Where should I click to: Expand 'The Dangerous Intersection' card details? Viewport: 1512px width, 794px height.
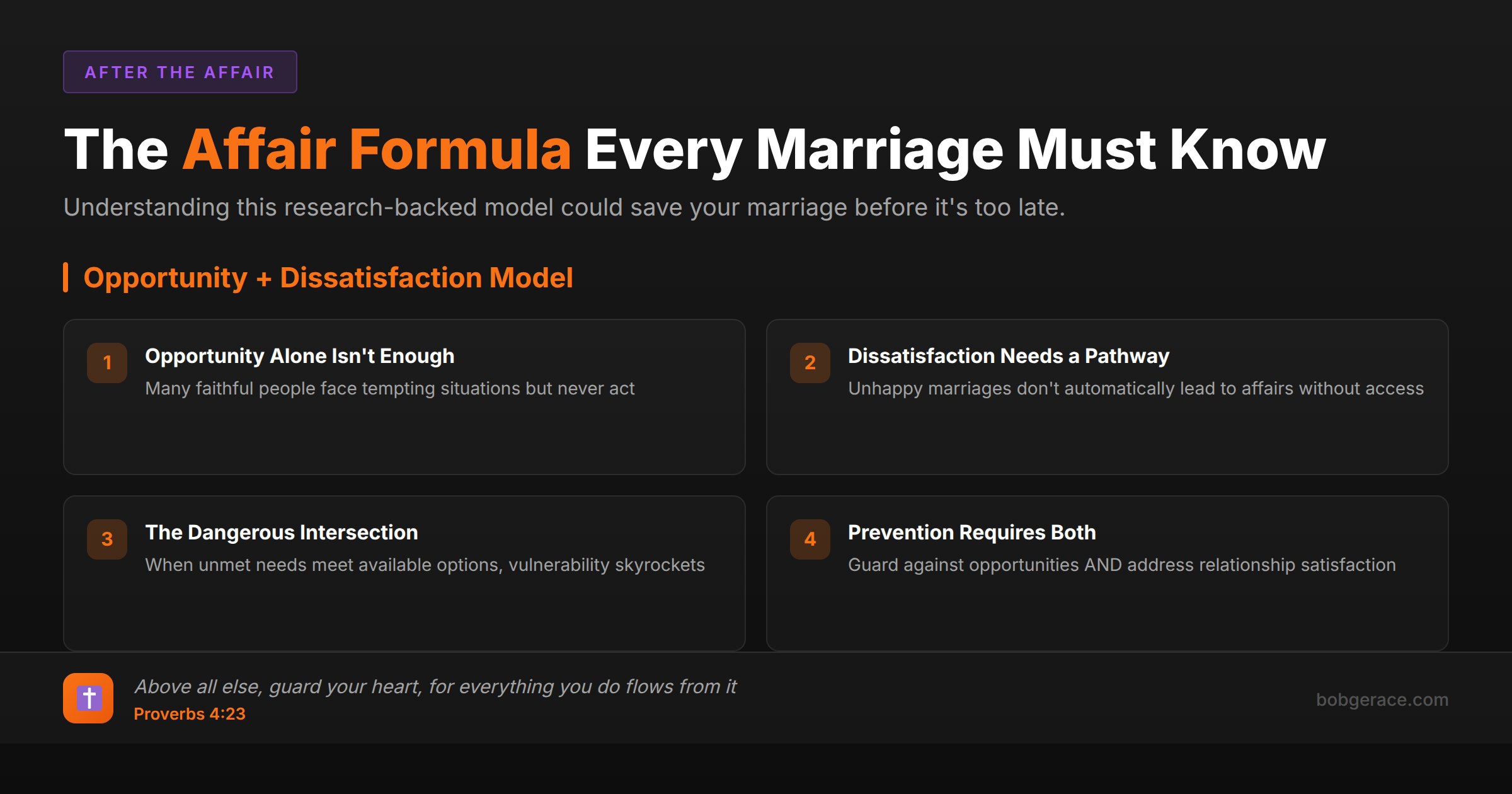point(403,572)
